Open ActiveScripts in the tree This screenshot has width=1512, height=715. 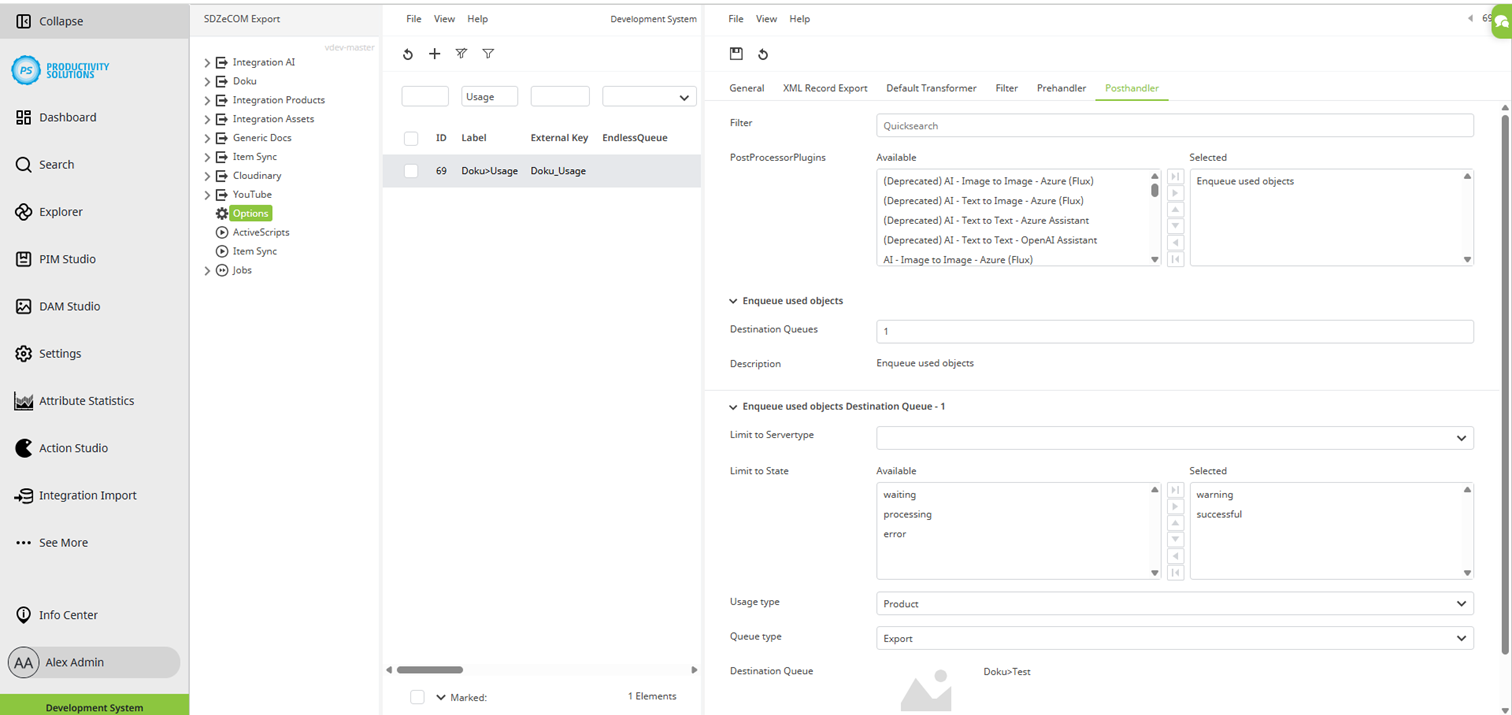253,232
